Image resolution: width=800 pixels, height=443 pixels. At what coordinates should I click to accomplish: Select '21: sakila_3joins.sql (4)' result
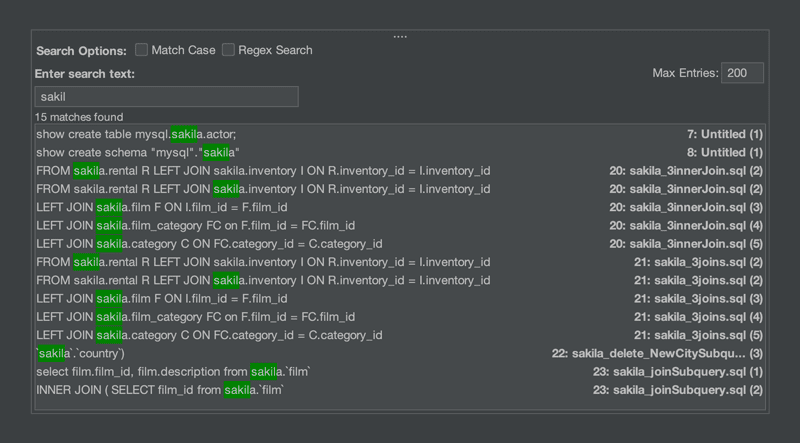point(698,317)
